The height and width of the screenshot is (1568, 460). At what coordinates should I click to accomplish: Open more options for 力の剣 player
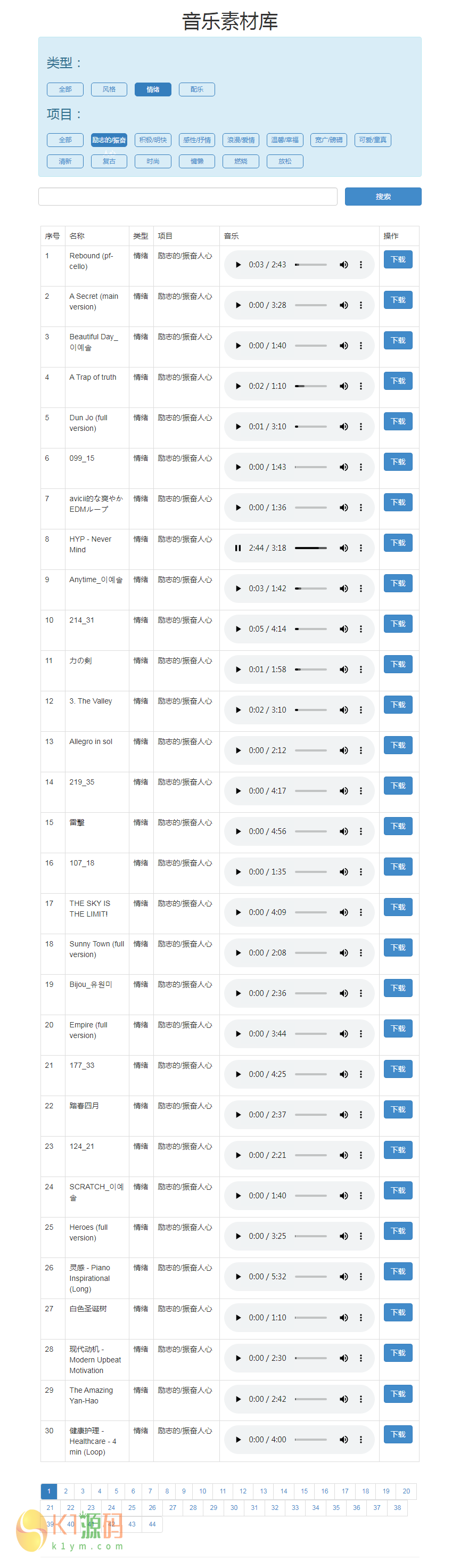361,669
